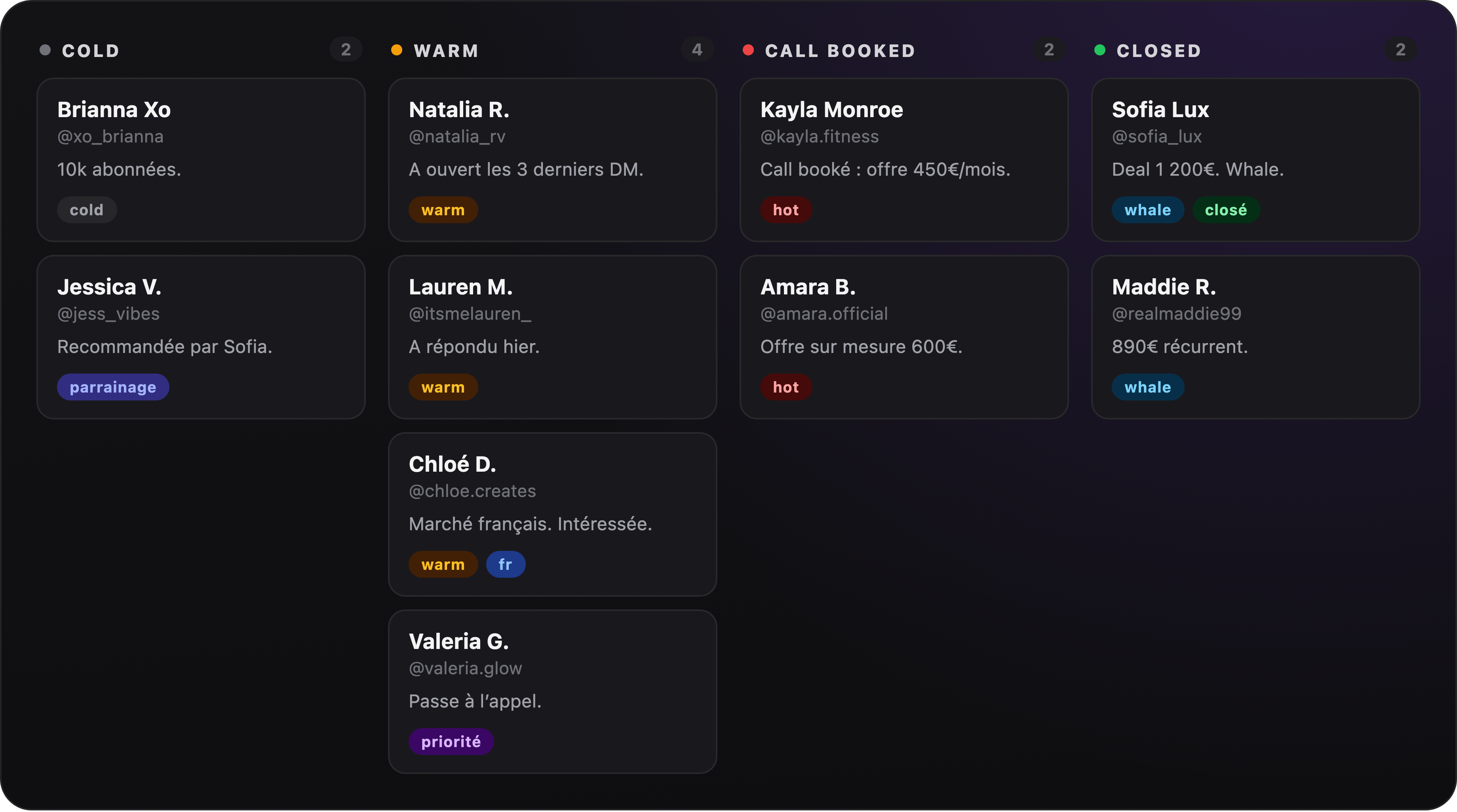1457x812 pixels.
Task: Click the hot tag on Kayla Monroe
Action: click(786, 210)
